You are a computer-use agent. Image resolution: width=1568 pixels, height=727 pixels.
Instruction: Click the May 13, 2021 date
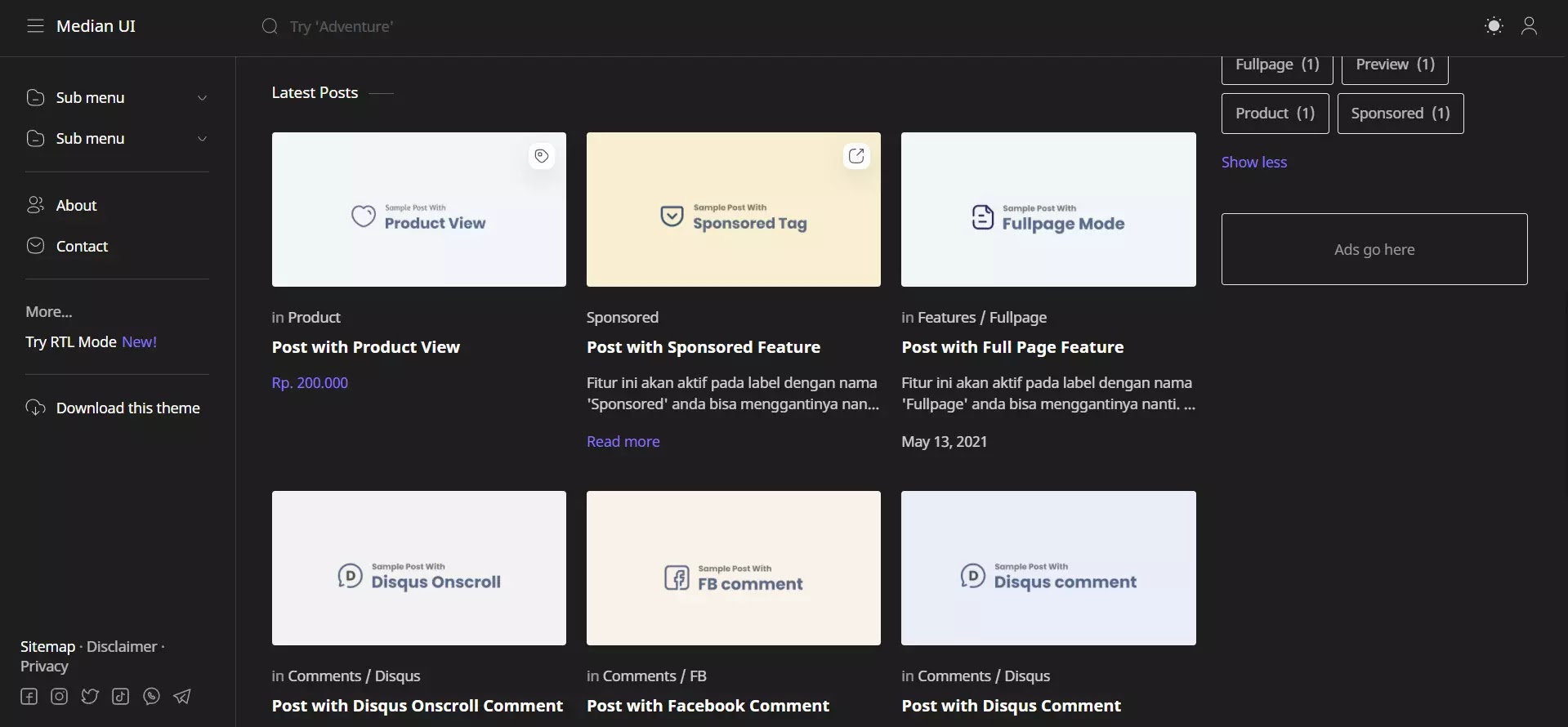[x=944, y=441]
